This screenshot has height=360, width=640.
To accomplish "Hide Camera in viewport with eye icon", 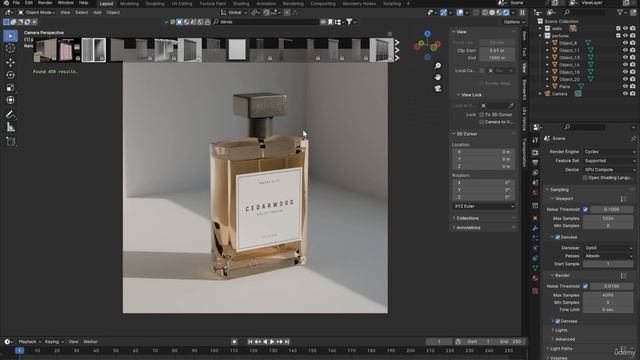I will [625, 94].
